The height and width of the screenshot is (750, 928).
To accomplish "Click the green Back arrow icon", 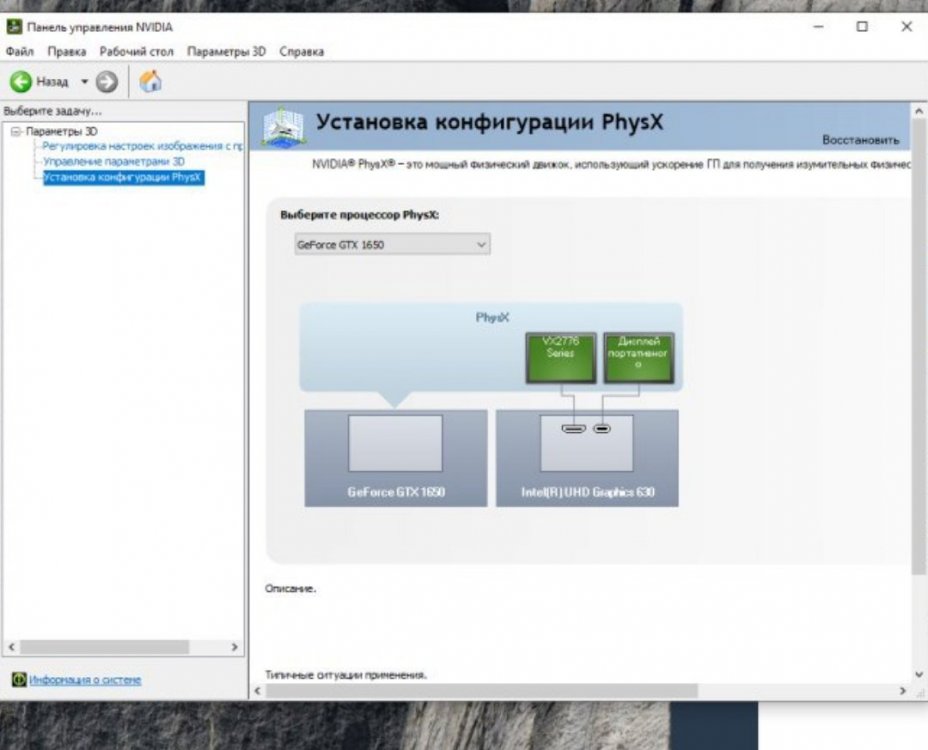I will (20, 82).
